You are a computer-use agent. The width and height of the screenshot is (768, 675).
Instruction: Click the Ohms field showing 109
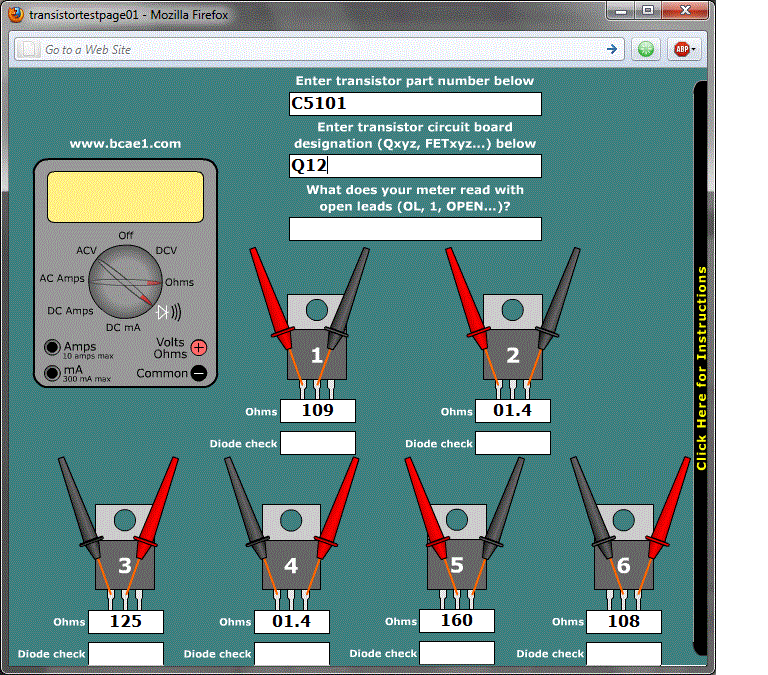318,410
